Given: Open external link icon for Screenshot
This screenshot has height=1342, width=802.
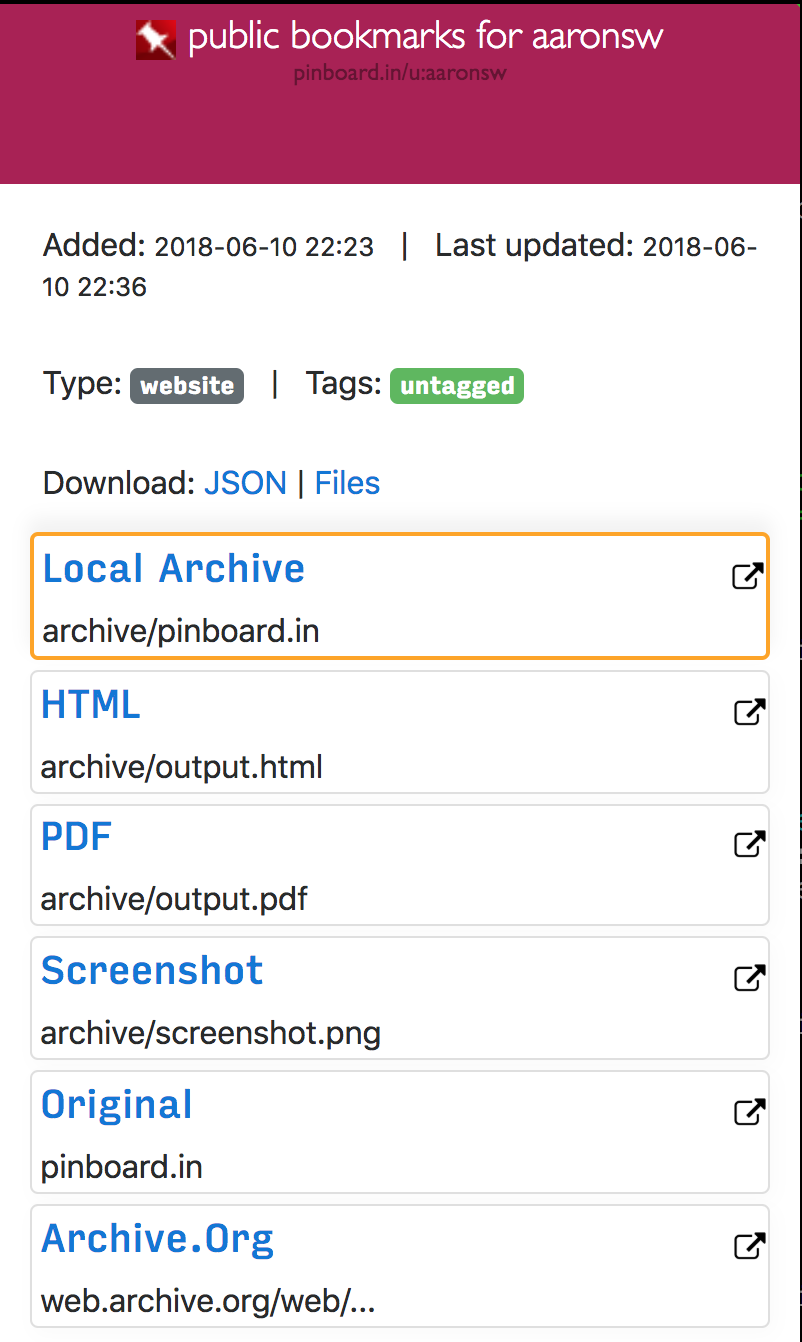Looking at the screenshot, I should [749, 978].
